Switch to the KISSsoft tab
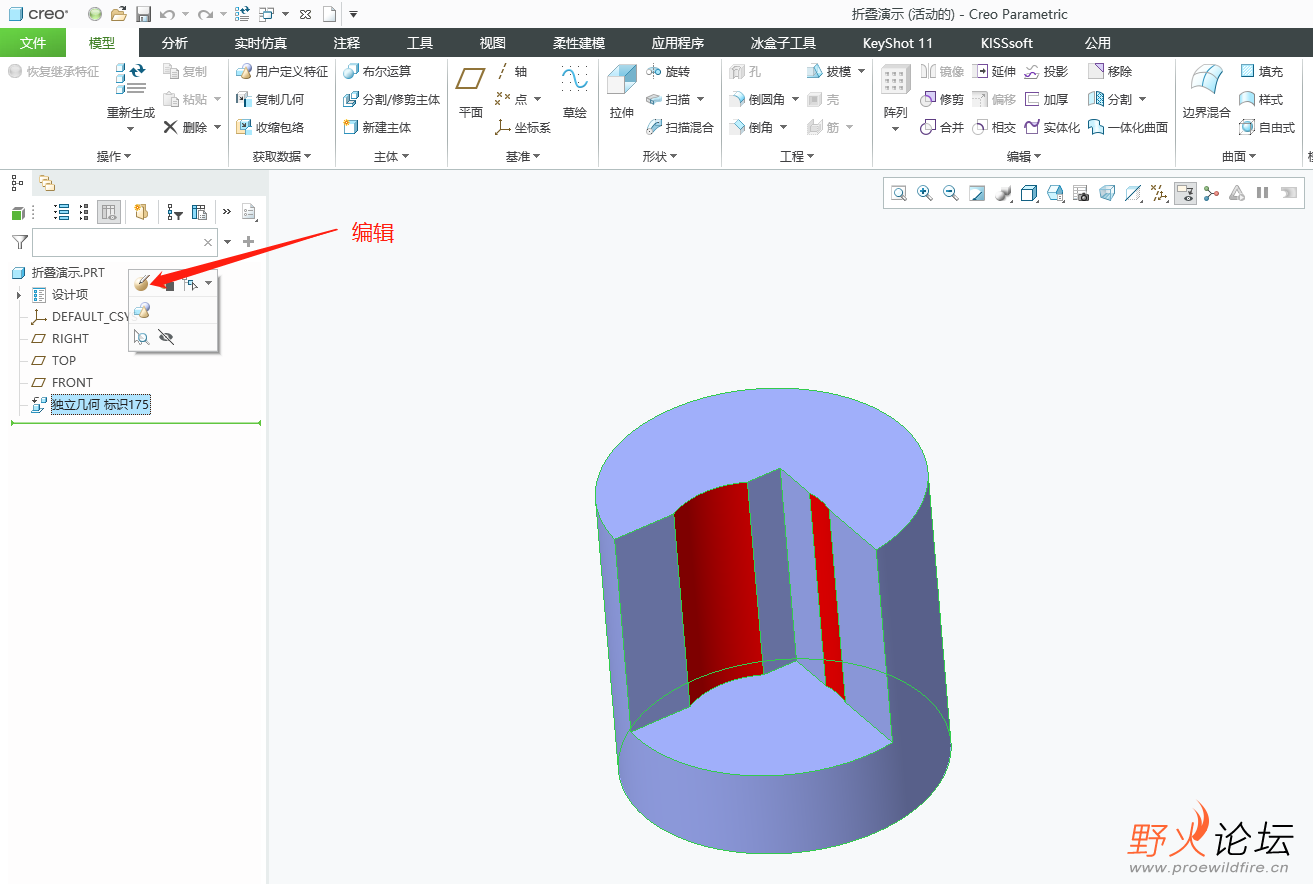The width and height of the screenshot is (1313, 884). coord(1007,43)
